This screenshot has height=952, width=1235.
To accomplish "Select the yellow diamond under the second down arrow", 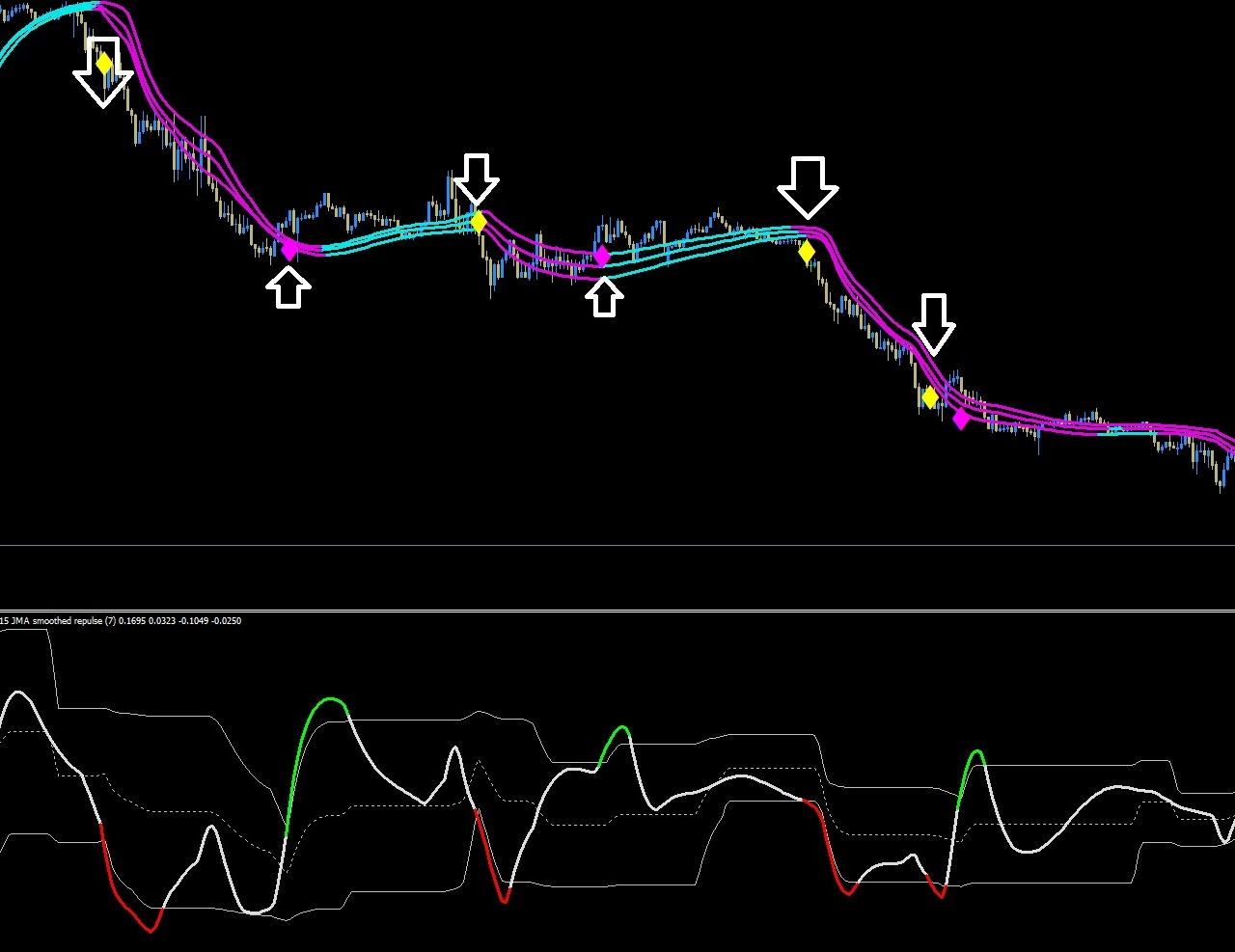I will coord(479,222).
